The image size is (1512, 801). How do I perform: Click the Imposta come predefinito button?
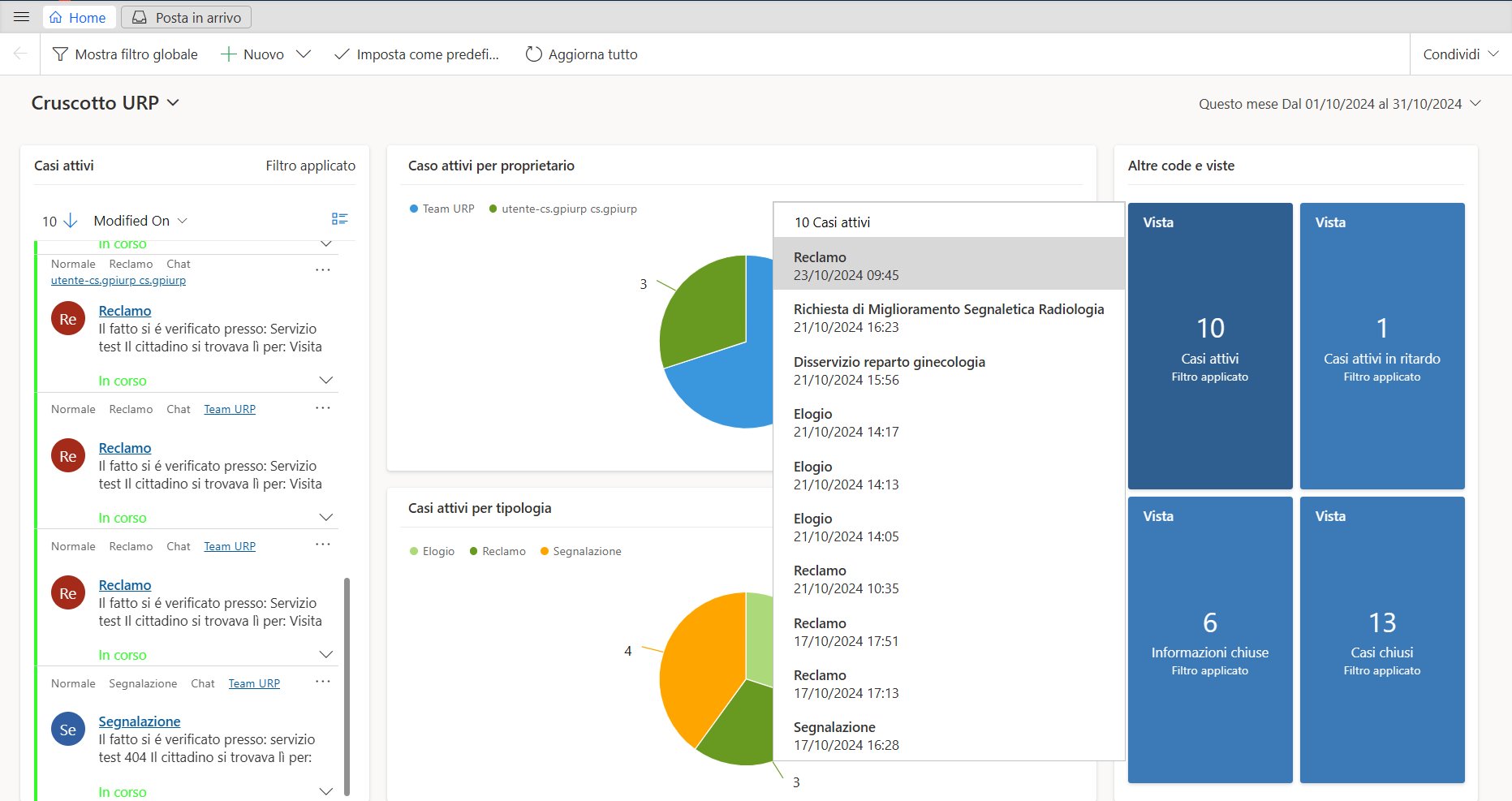pyautogui.click(x=418, y=54)
